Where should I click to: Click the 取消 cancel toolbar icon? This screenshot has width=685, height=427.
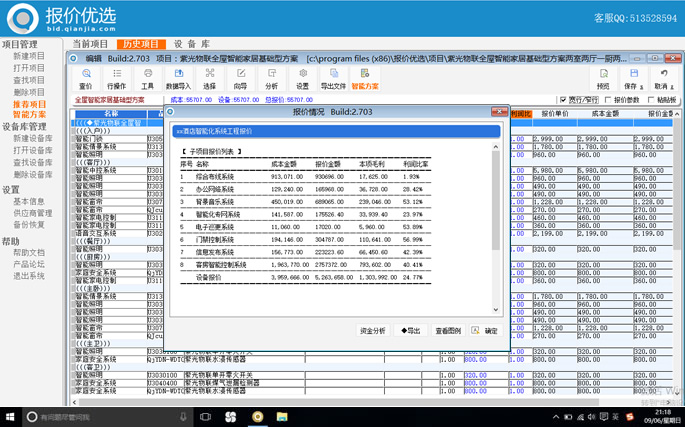pyautogui.click(x=664, y=79)
